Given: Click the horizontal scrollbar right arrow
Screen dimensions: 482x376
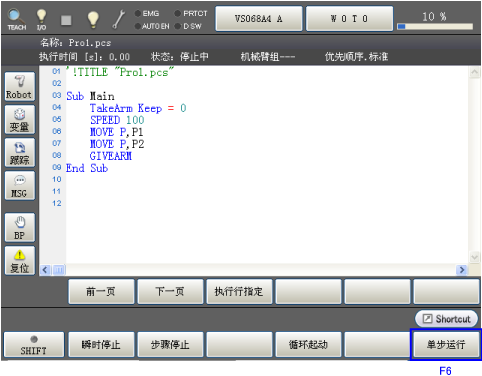Looking at the screenshot, I should coord(462,270).
